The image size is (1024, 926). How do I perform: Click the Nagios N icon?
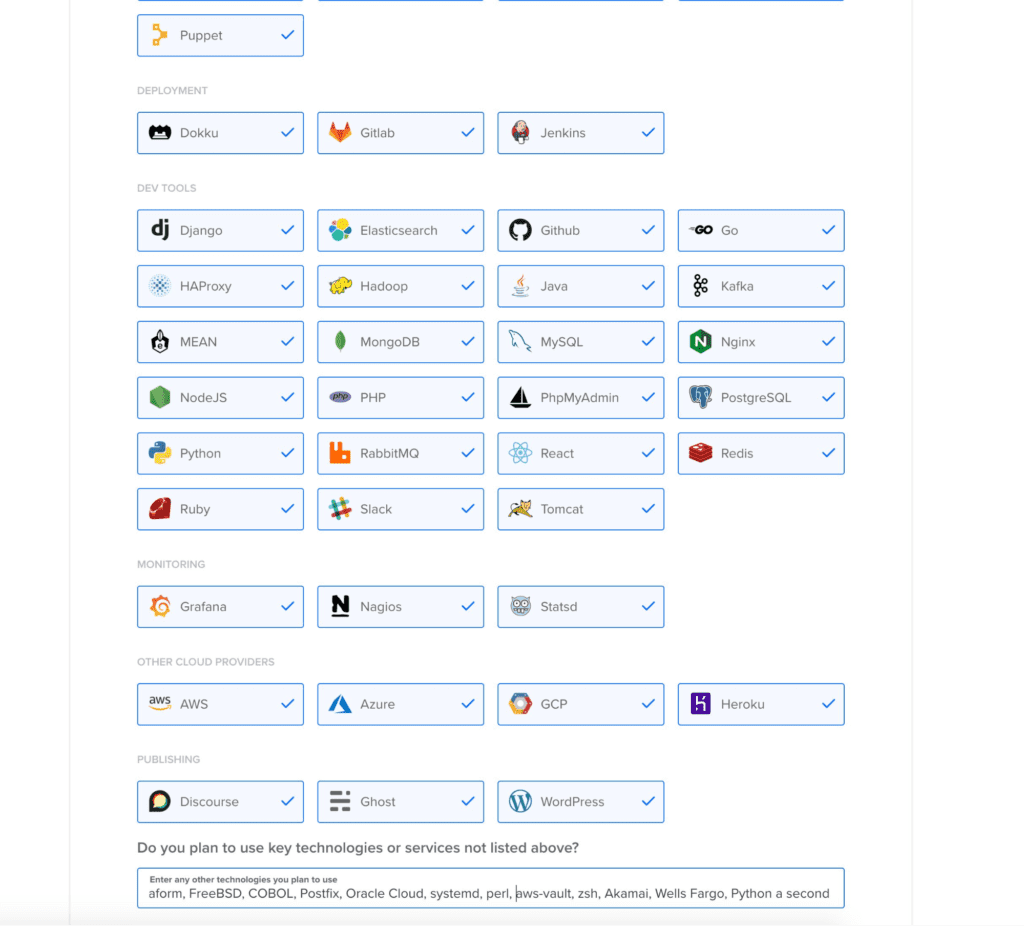point(340,606)
